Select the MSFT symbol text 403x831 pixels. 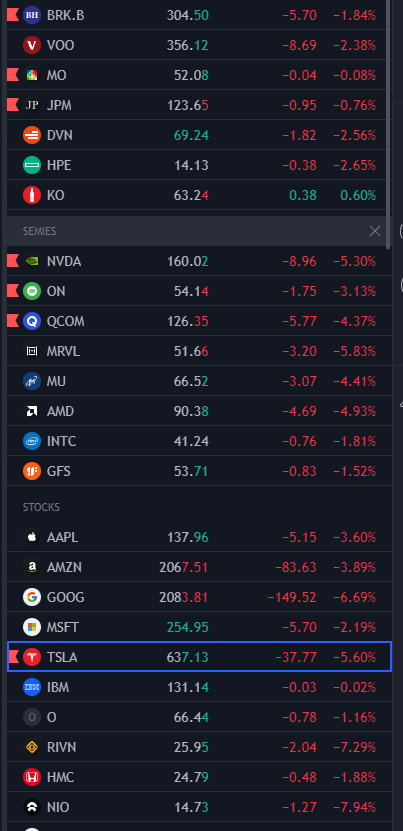pyautogui.click(x=63, y=627)
